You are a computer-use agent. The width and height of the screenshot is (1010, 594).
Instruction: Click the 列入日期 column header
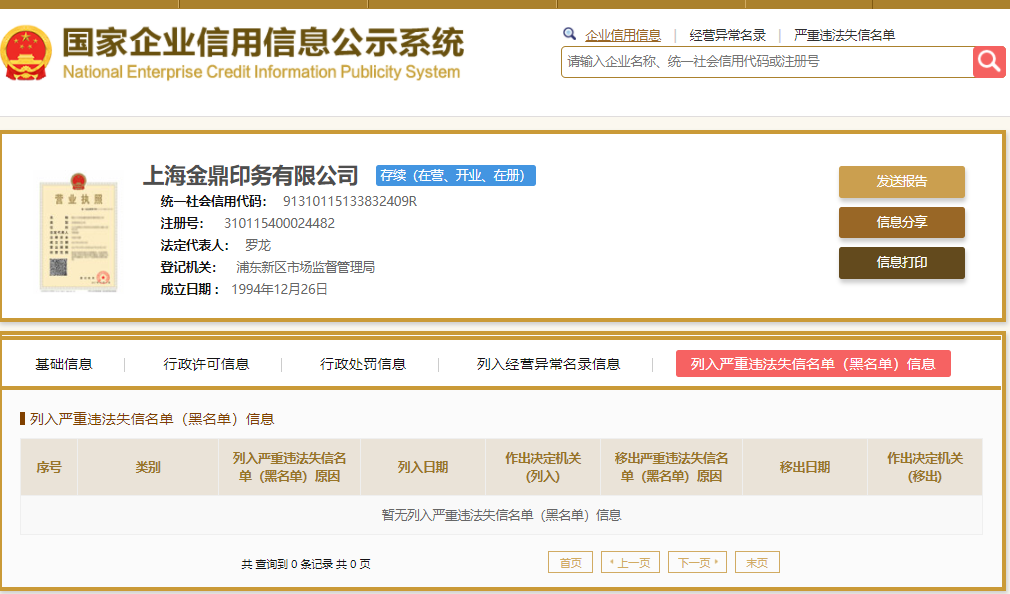pos(423,467)
